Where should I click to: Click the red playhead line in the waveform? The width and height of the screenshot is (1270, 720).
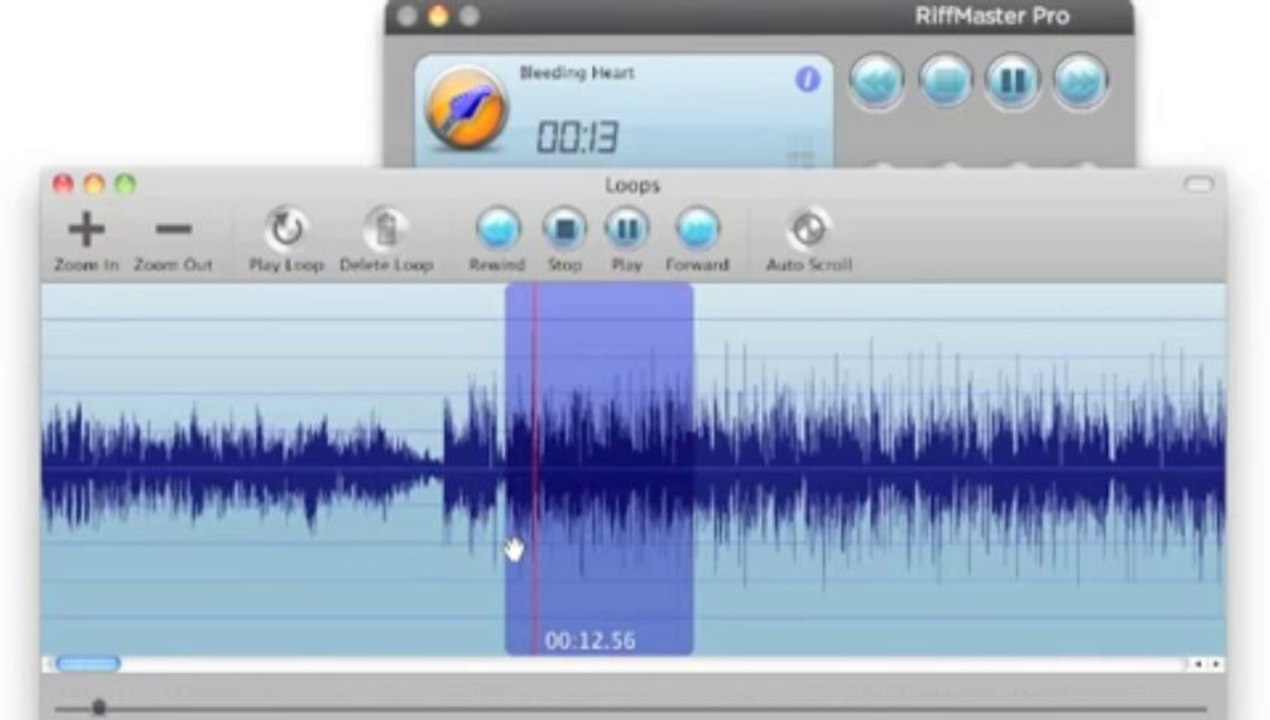[x=535, y=468]
